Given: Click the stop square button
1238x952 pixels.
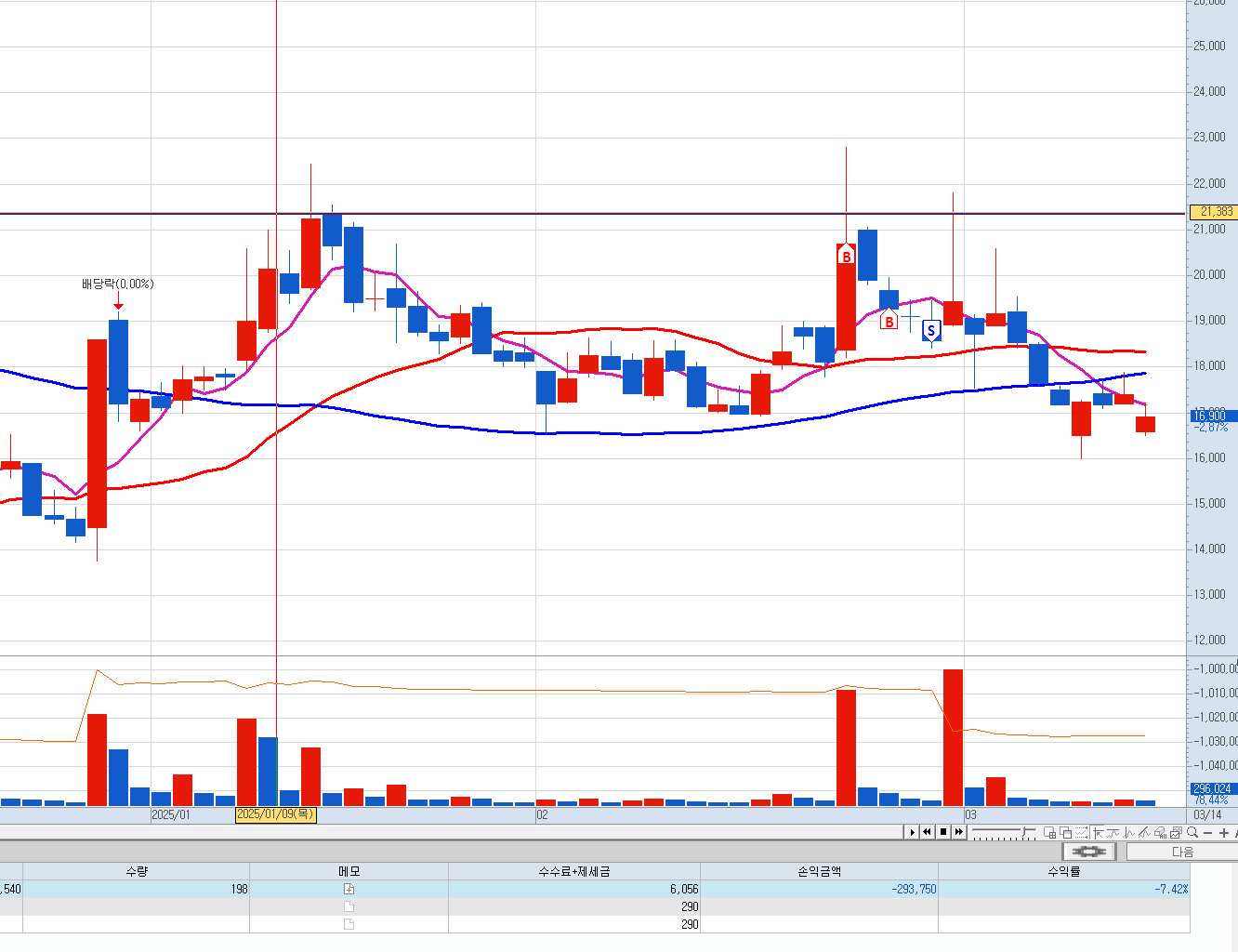Looking at the screenshot, I should point(943,832).
